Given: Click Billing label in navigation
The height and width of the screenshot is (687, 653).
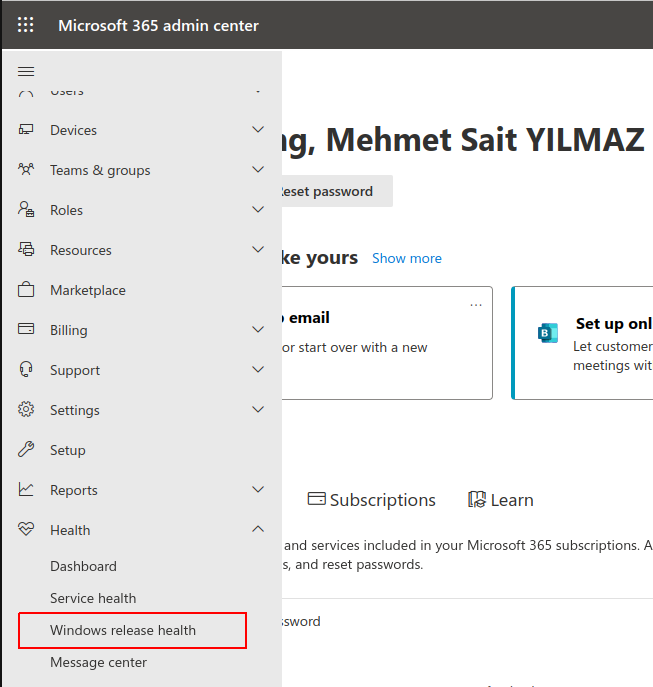Looking at the screenshot, I should (69, 330).
